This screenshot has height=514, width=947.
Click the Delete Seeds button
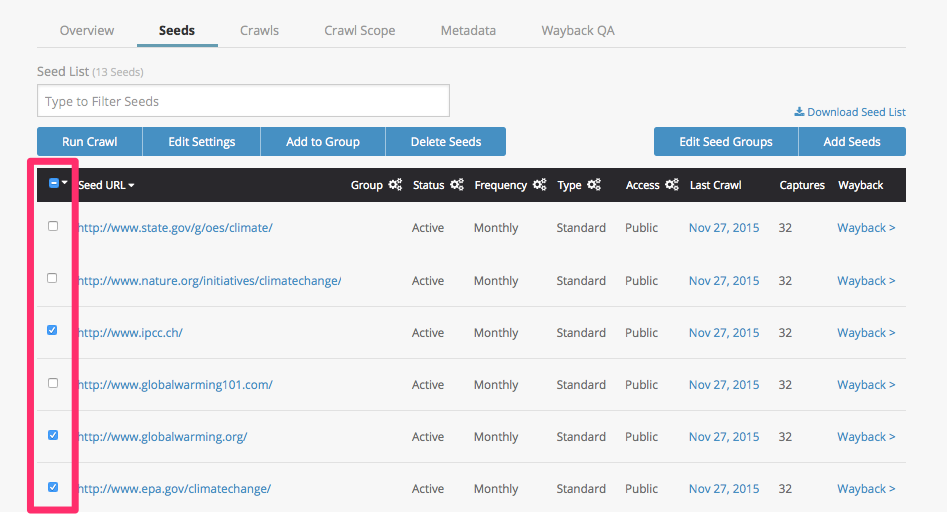coord(445,142)
